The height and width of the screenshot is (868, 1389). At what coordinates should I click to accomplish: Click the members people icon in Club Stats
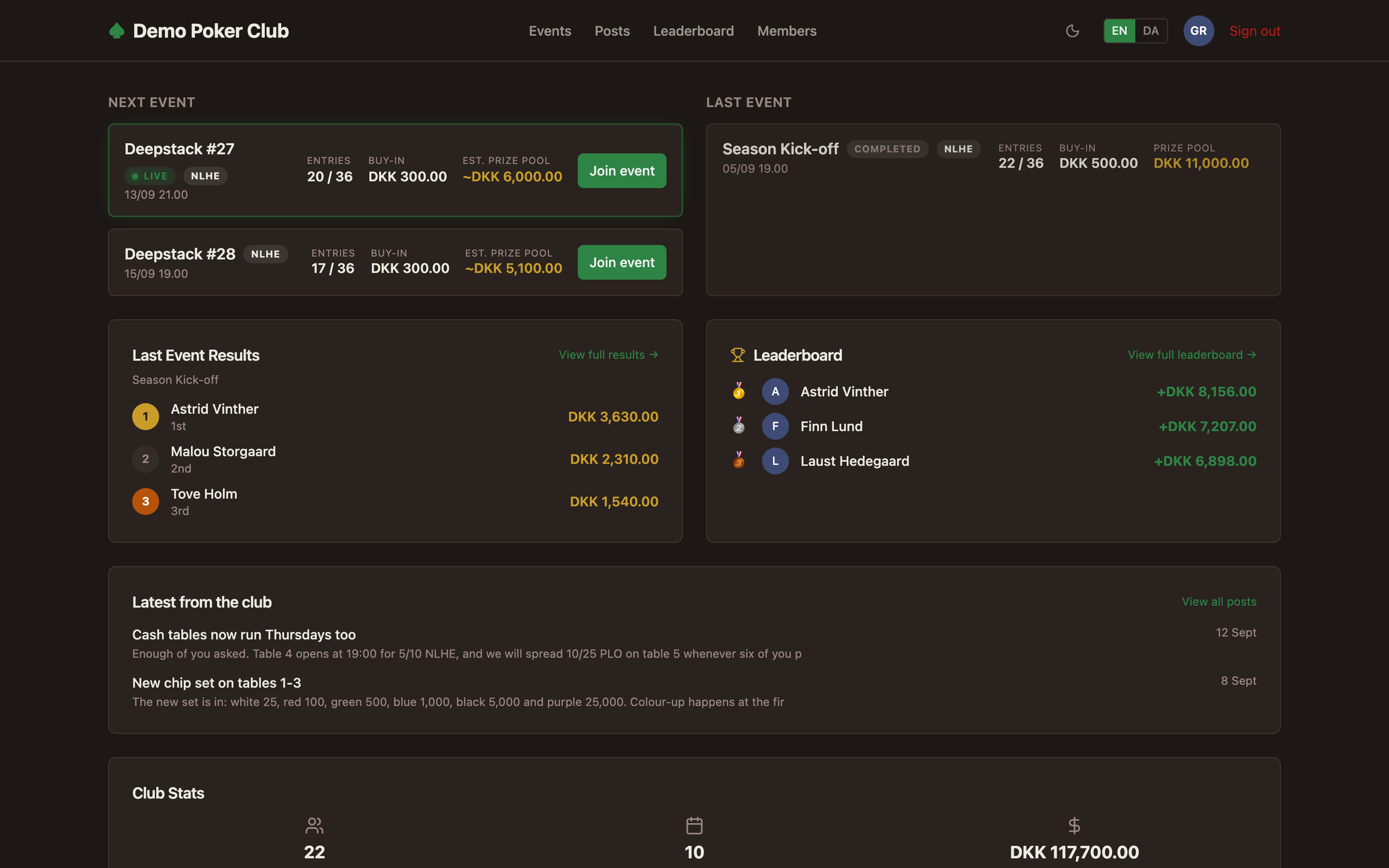[x=314, y=826]
